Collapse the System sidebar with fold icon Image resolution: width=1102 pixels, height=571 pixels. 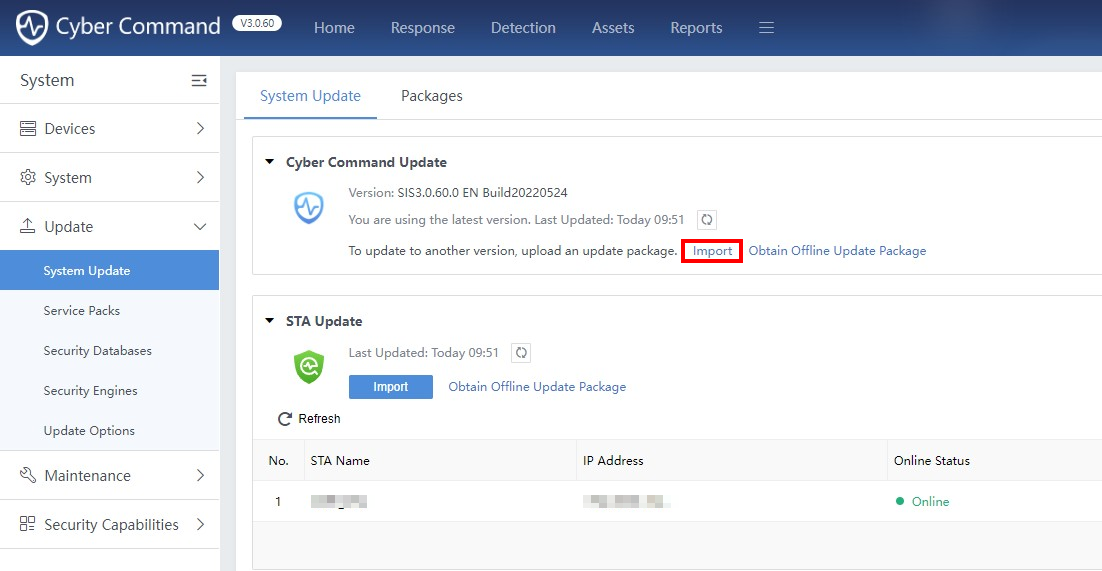click(199, 81)
